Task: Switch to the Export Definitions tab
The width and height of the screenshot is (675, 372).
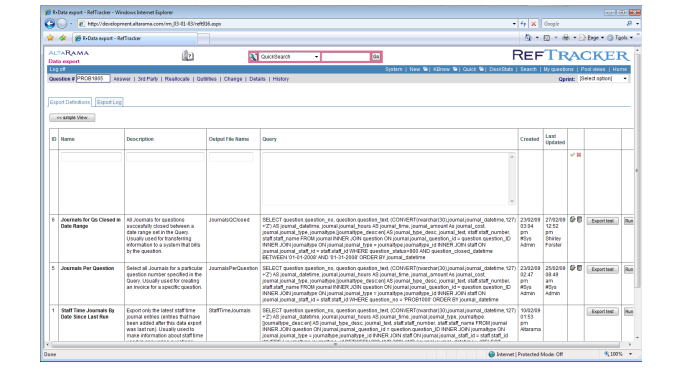Action: point(70,102)
